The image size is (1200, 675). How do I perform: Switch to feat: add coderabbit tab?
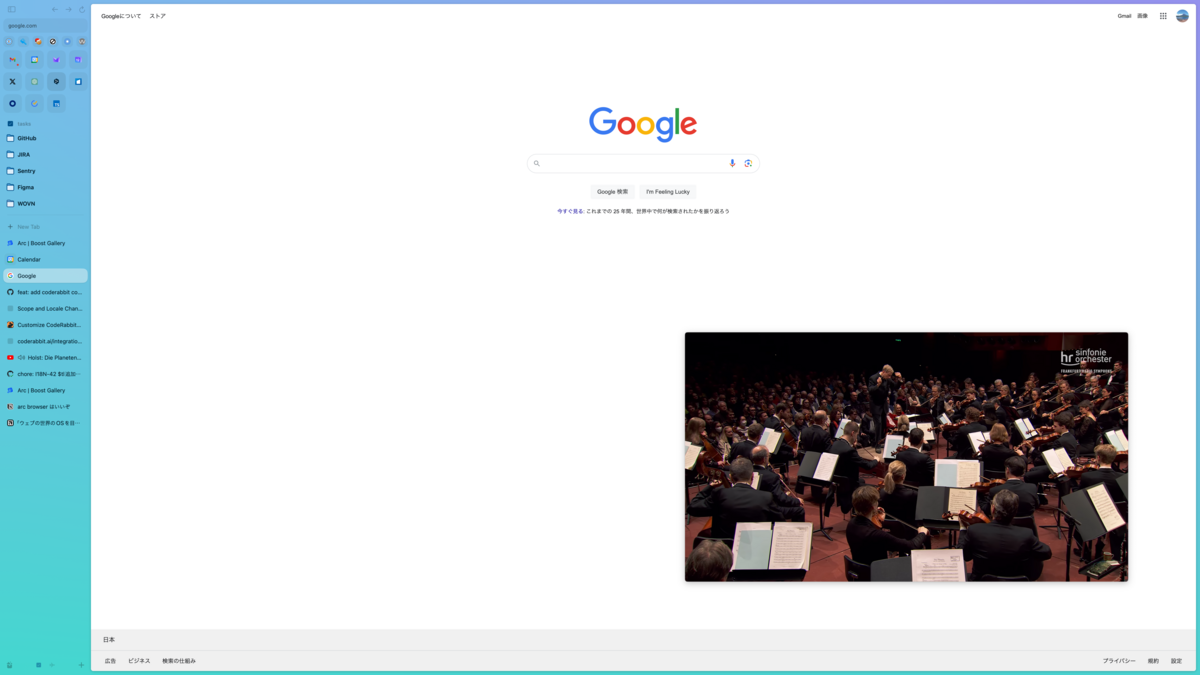[46, 292]
